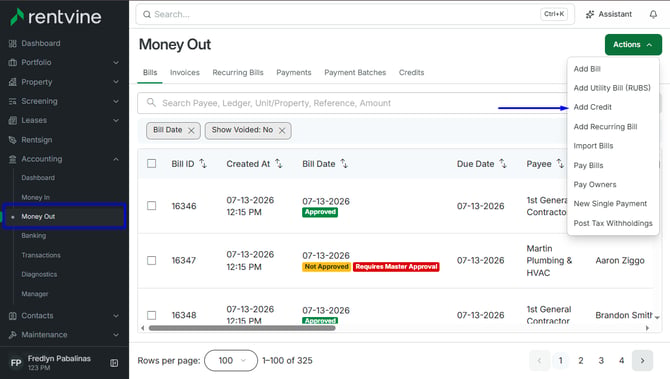670x379 pixels.
Task: Click the Screening icon in sidebar
Action: 12,101
